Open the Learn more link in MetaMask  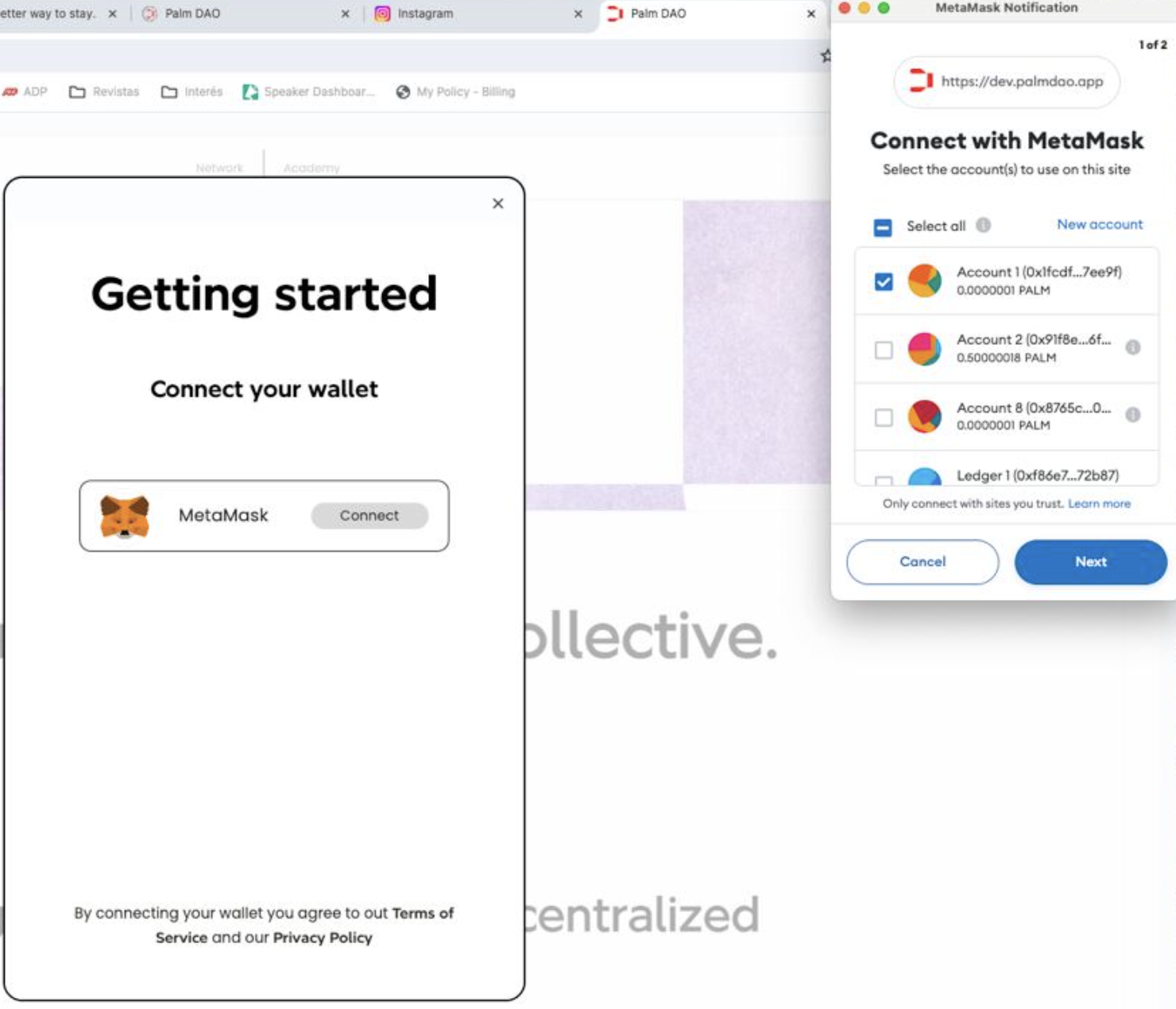pos(1099,504)
